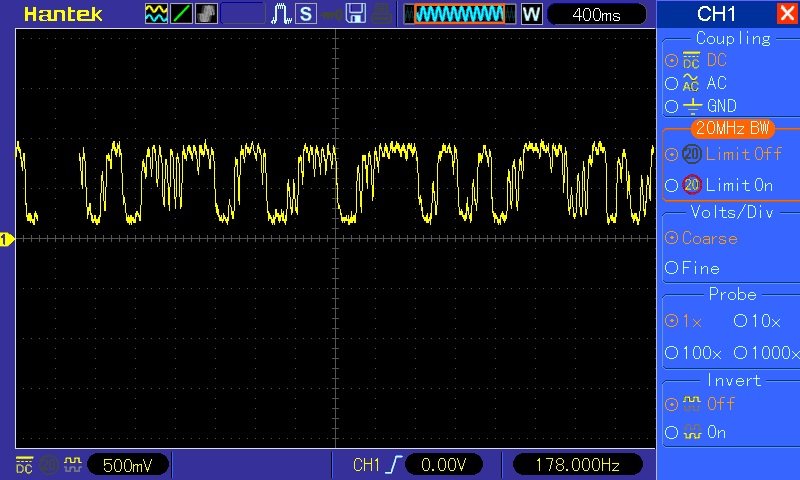
Task: Enable the 20MHz bandwidth Limit On
Action: pos(728,185)
